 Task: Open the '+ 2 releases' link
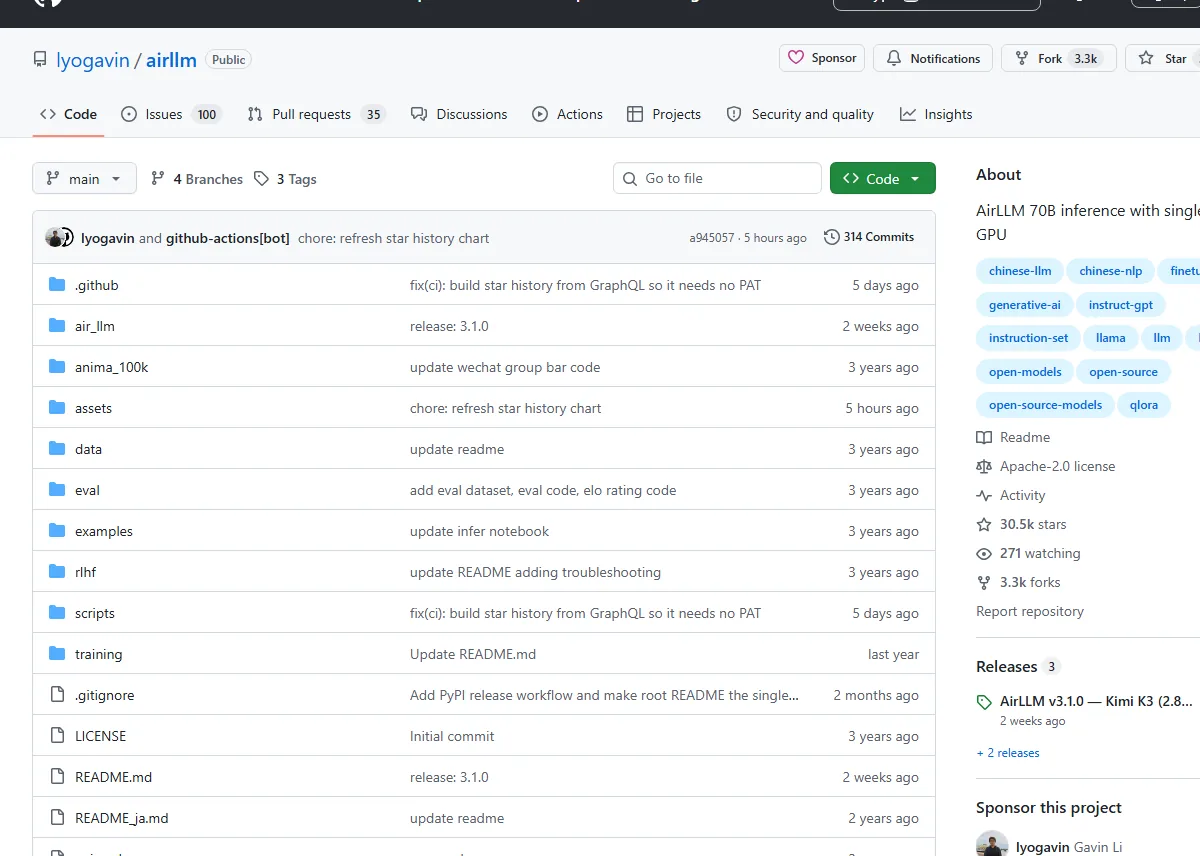(x=1008, y=753)
